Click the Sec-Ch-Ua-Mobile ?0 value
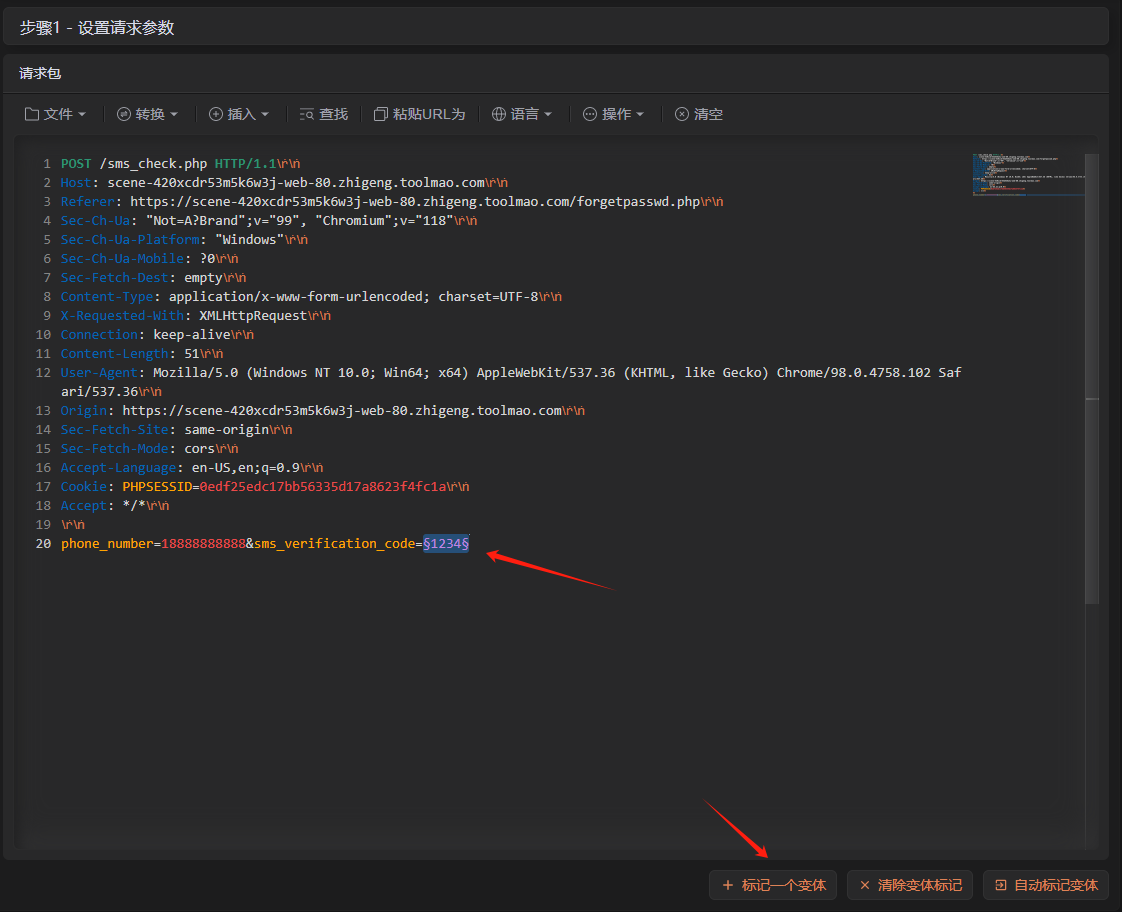Screen dimensions: 1122x912 coord(208,258)
